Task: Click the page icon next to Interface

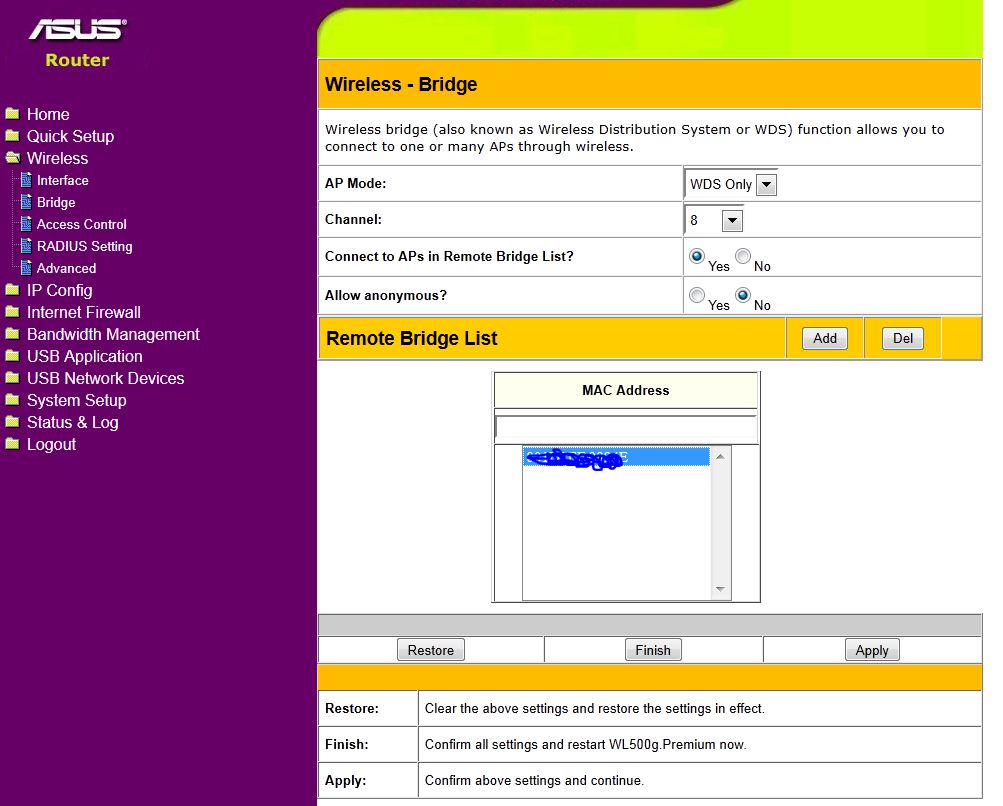Action: click(26, 180)
